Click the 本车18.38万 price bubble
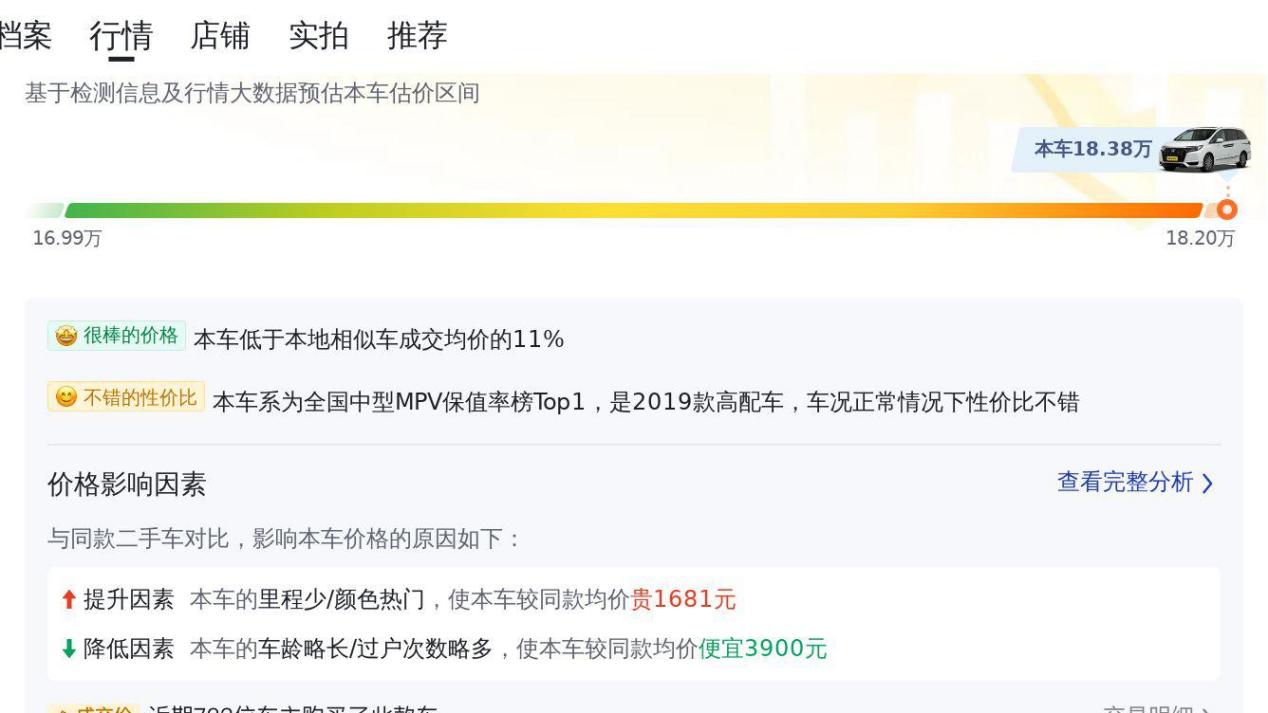 pos(1093,150)
